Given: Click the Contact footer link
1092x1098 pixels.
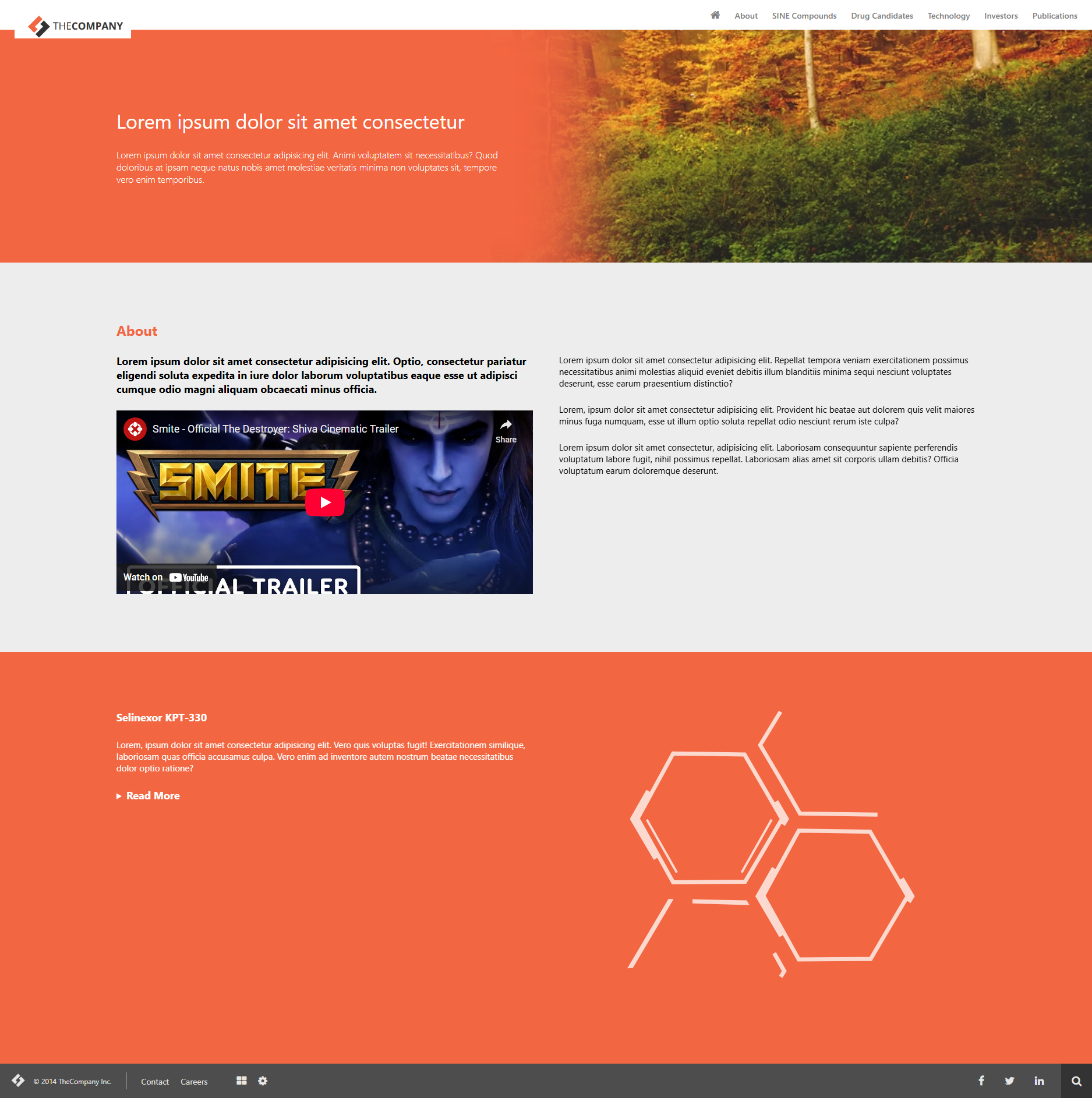Looking at the screenshot, I should [155, 1082].
